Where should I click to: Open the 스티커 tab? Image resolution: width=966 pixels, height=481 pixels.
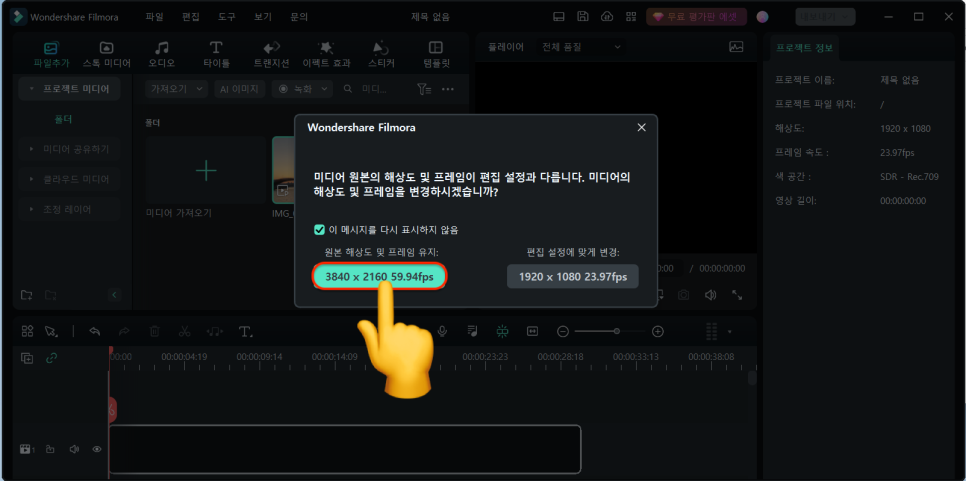click(381, 54)
